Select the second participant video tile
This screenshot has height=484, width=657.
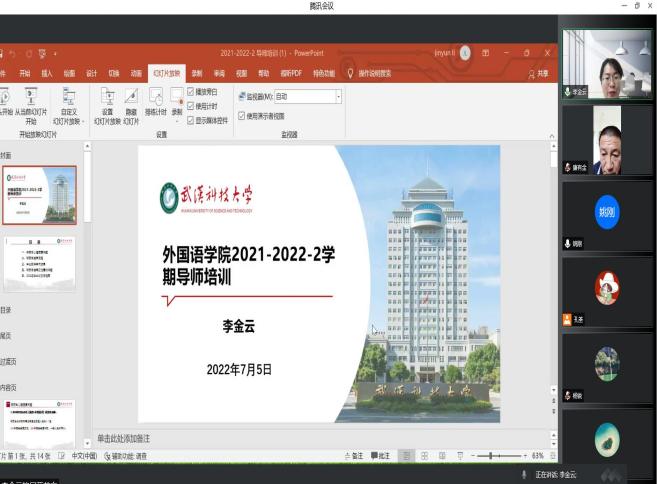[x=607, y=140]
